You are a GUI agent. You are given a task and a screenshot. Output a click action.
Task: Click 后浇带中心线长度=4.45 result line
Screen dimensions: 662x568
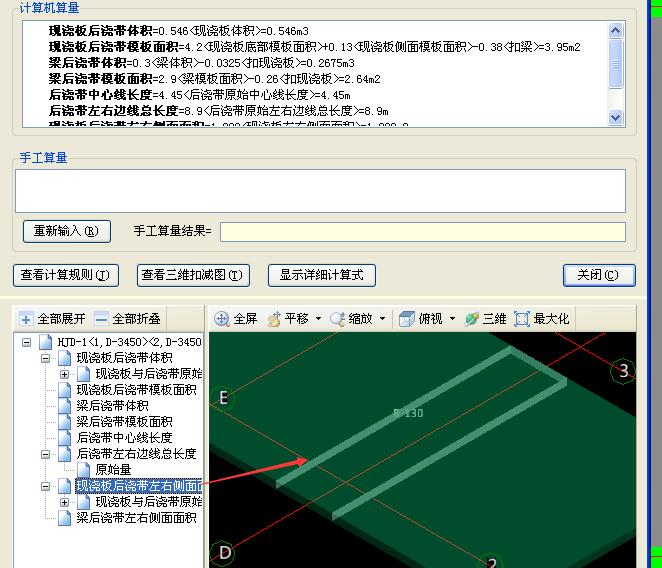pos(199,95)
